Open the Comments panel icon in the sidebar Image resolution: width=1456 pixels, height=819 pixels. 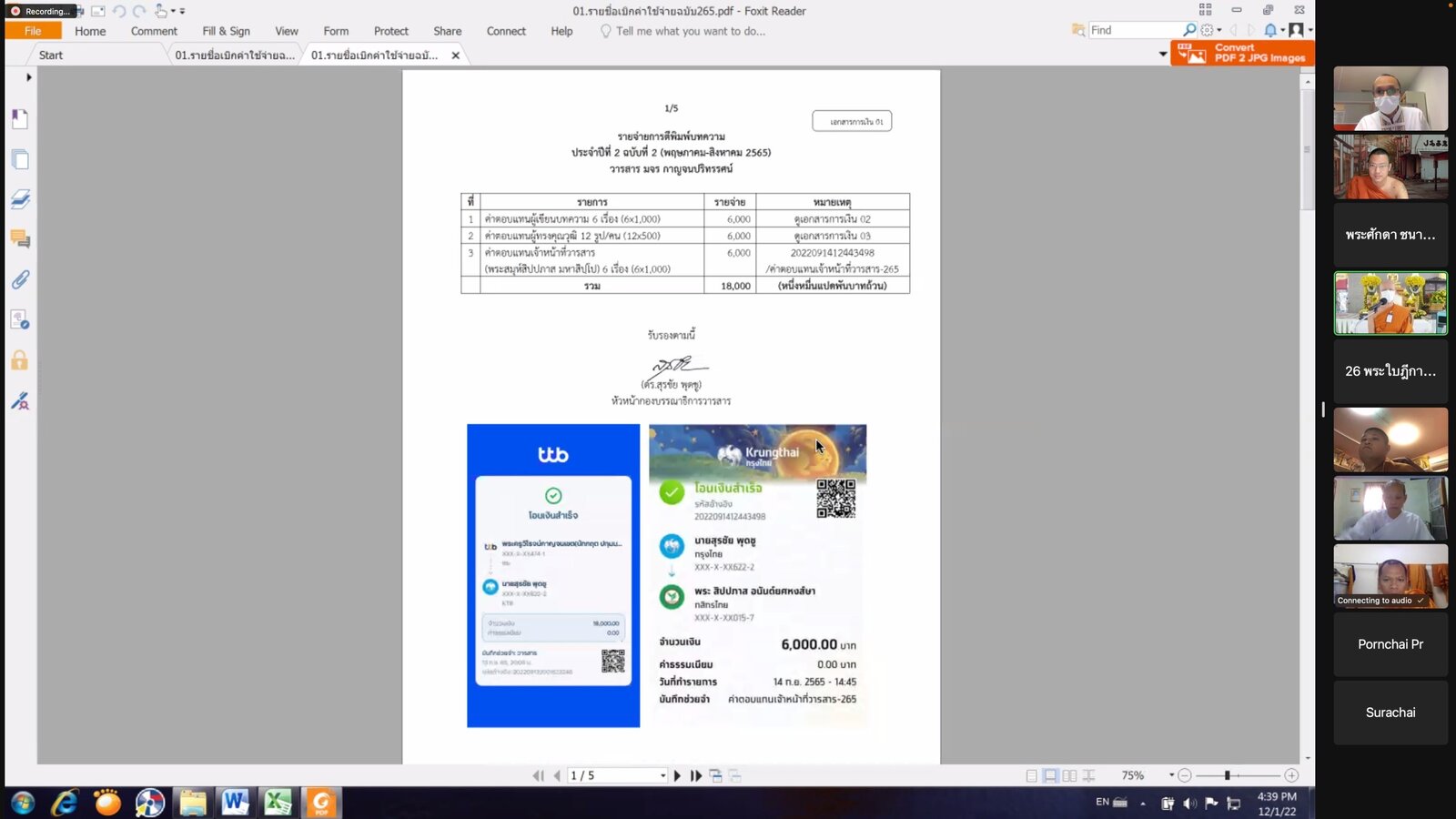[x=20, y=239]
